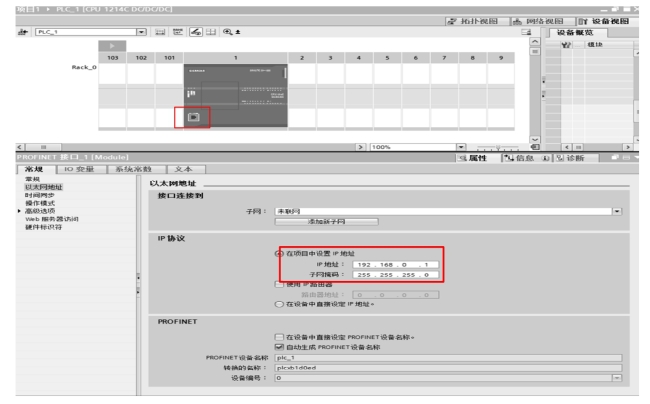The width and height of the screenshot is (650, 404).
Task: Click the zoom slider handle below the device view
Action: pos(498,147)
